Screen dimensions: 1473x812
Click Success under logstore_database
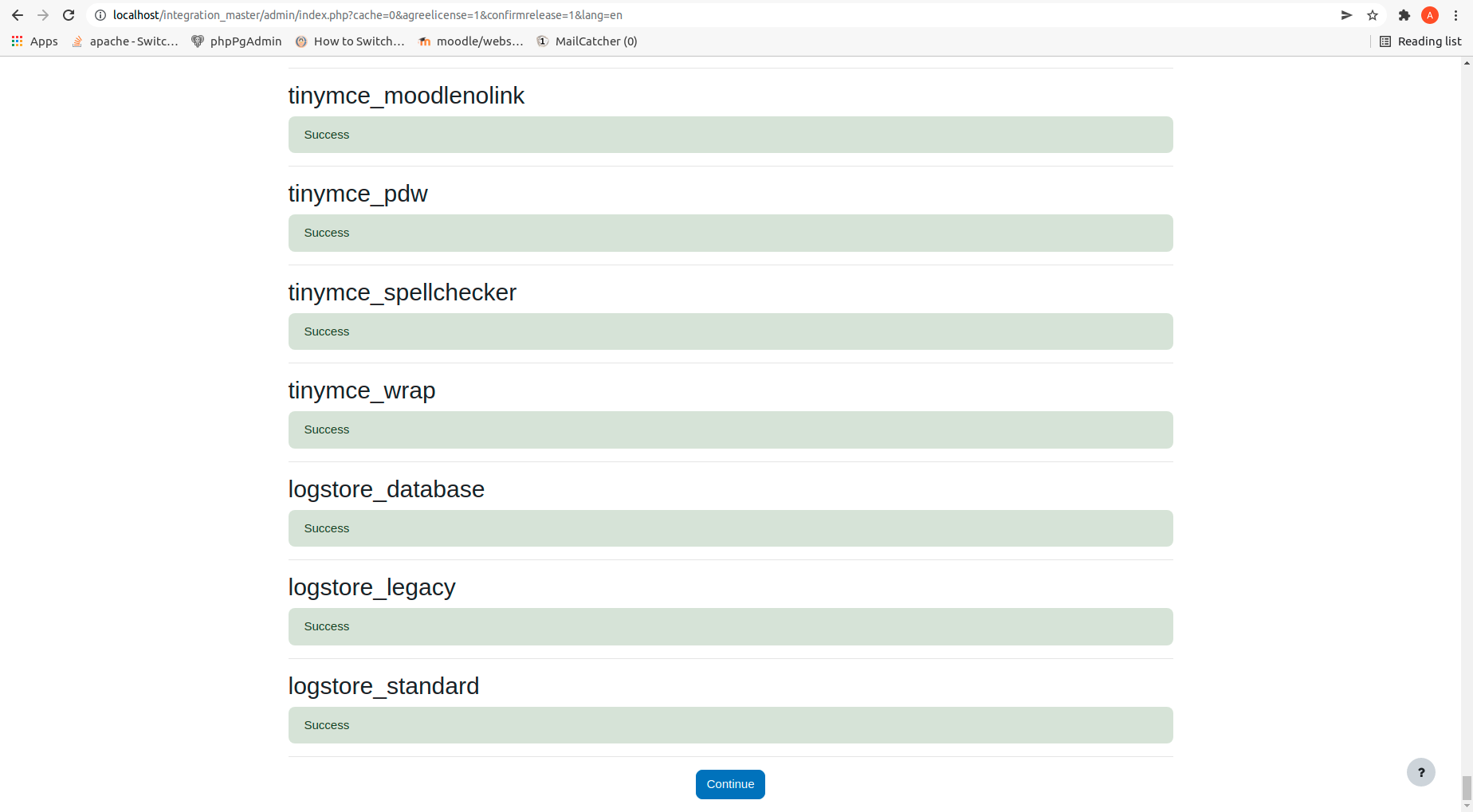(x=327, y=528)
